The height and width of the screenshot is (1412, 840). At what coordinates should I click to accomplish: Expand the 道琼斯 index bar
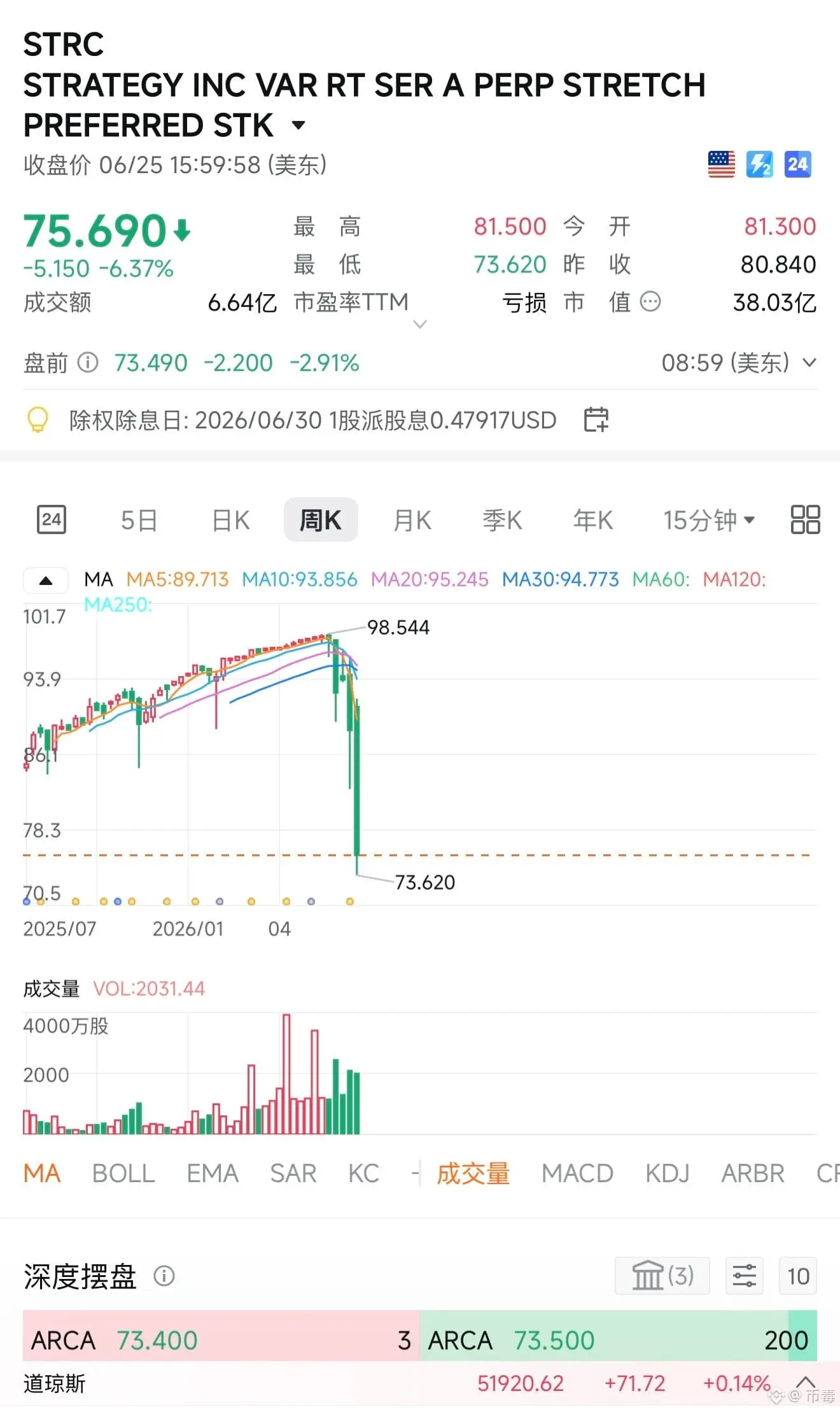[806, 1383]
